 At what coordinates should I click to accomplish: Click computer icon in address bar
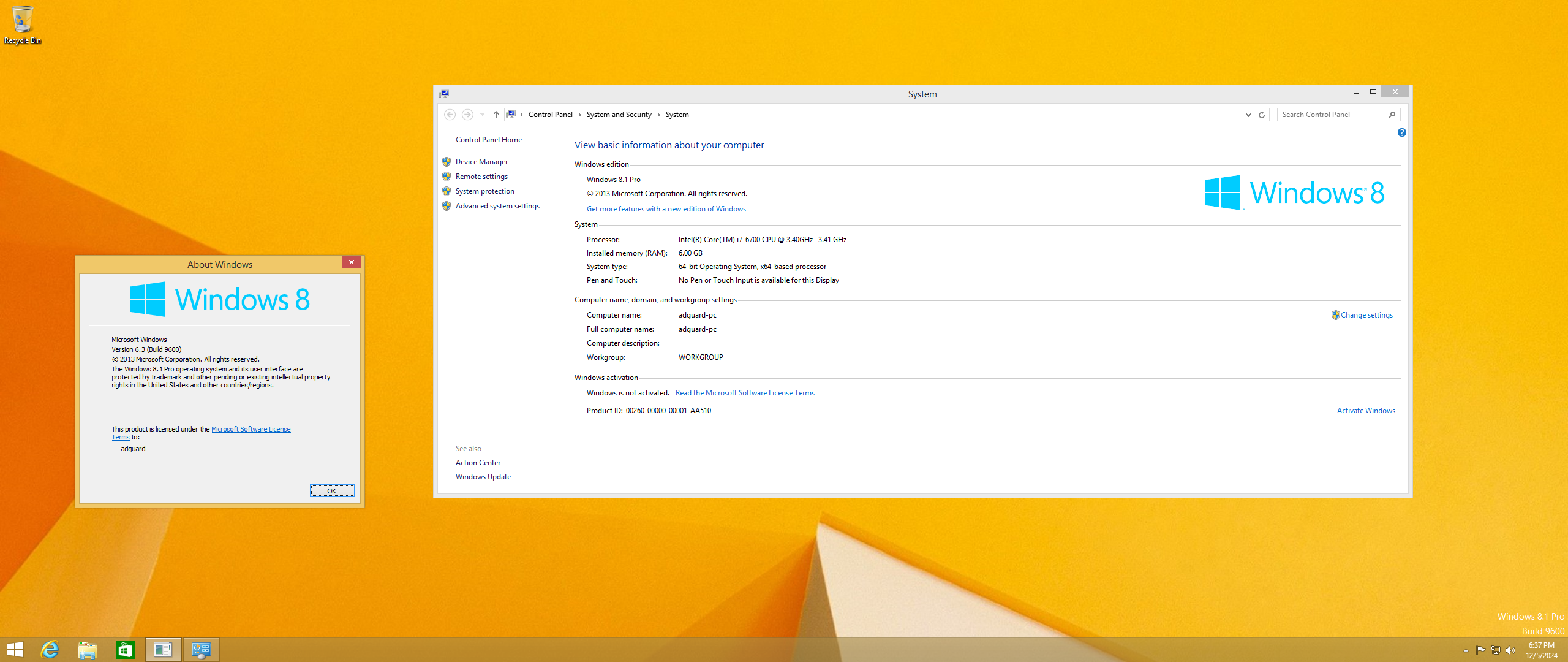[511, 115]
